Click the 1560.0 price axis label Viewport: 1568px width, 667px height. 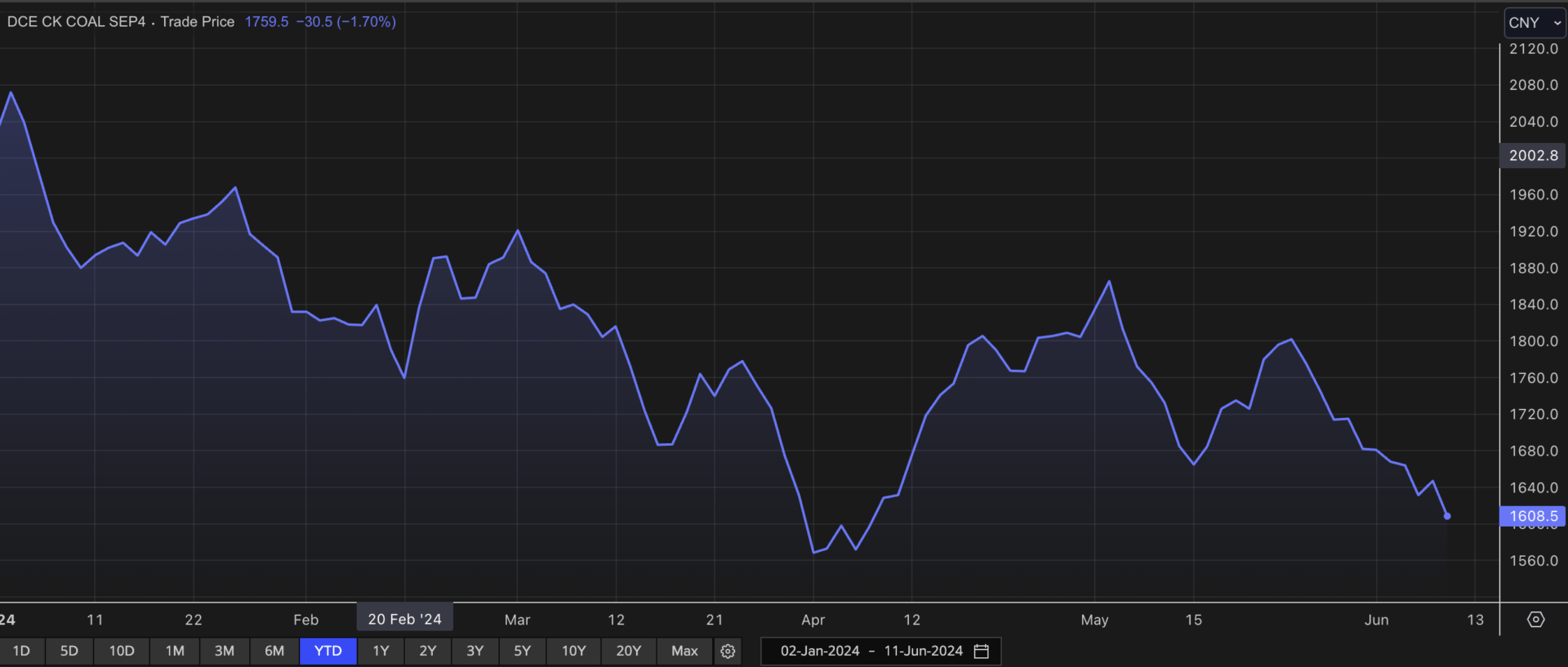pyautogui.click(x=1533, y=561)
